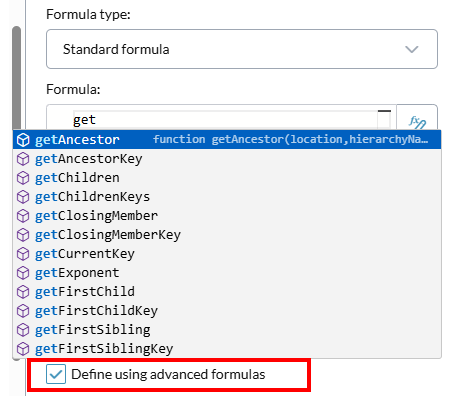The height and width of the screenshot is (396, 454).
Task: Click the Standard formula dropdown chevron
Action: pyautogui.click(x=412, y=49)
